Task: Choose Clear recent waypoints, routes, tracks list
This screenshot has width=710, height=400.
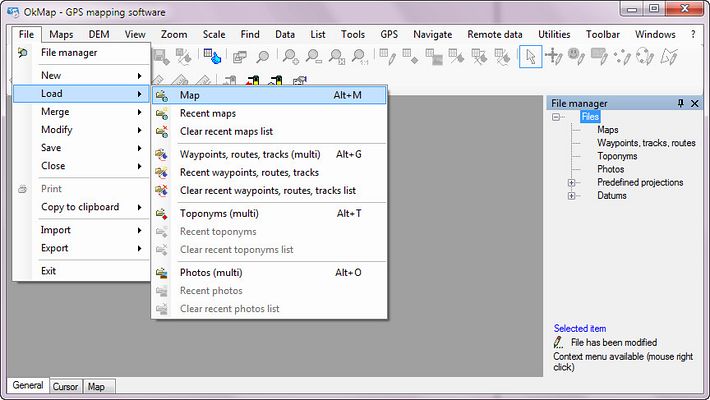Action: [269, 191]
